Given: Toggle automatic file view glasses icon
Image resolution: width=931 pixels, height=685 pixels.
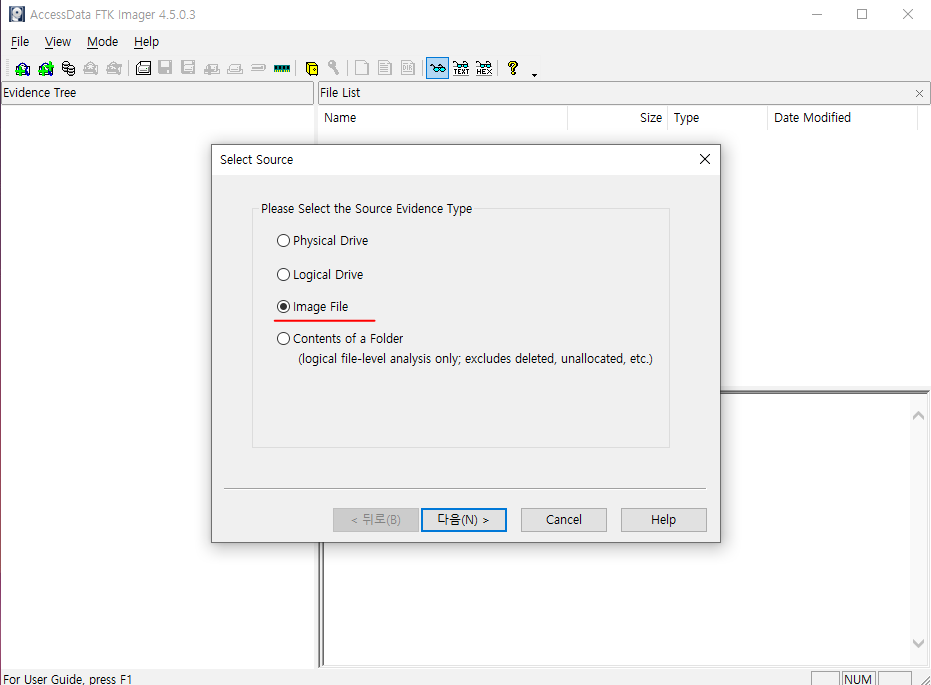Looking at the screenshot, I should (438, 68).
